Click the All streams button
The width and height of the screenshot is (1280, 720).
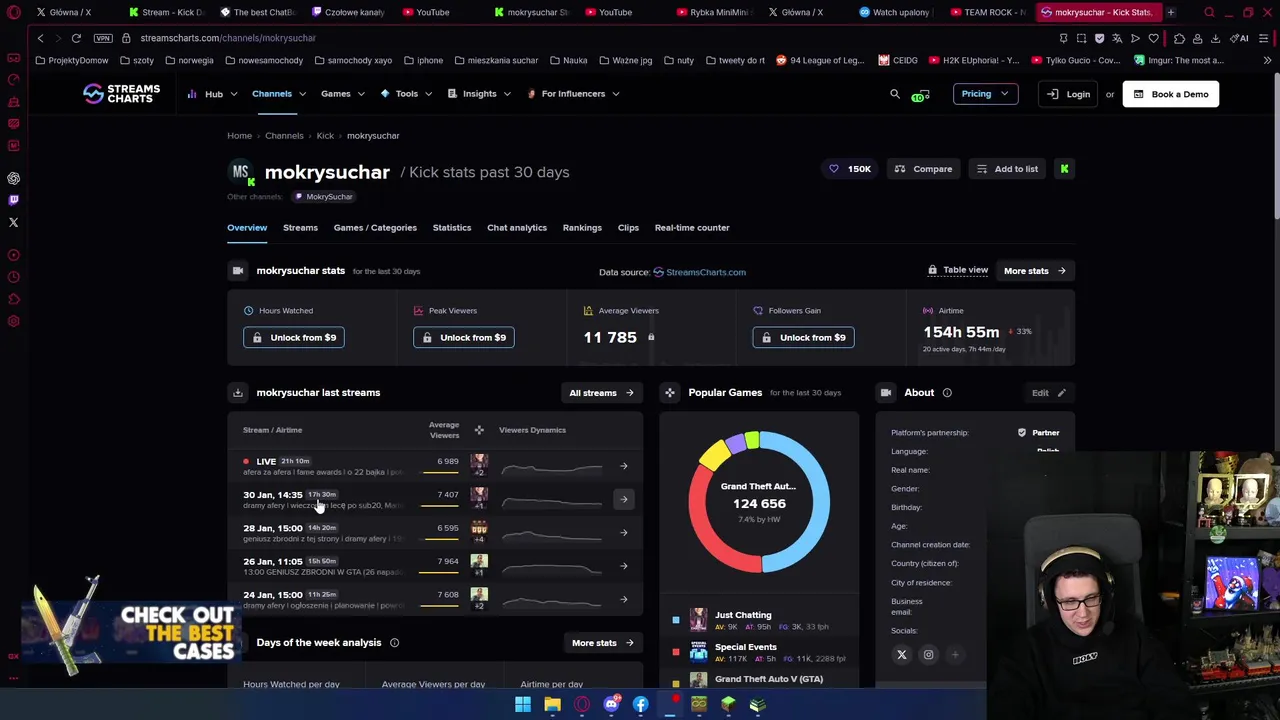pyautogui.click(x=601, y=393)
